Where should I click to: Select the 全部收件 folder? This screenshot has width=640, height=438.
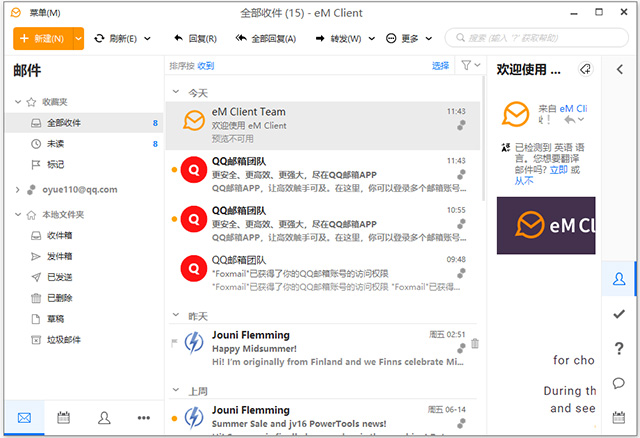coord(84,123)
